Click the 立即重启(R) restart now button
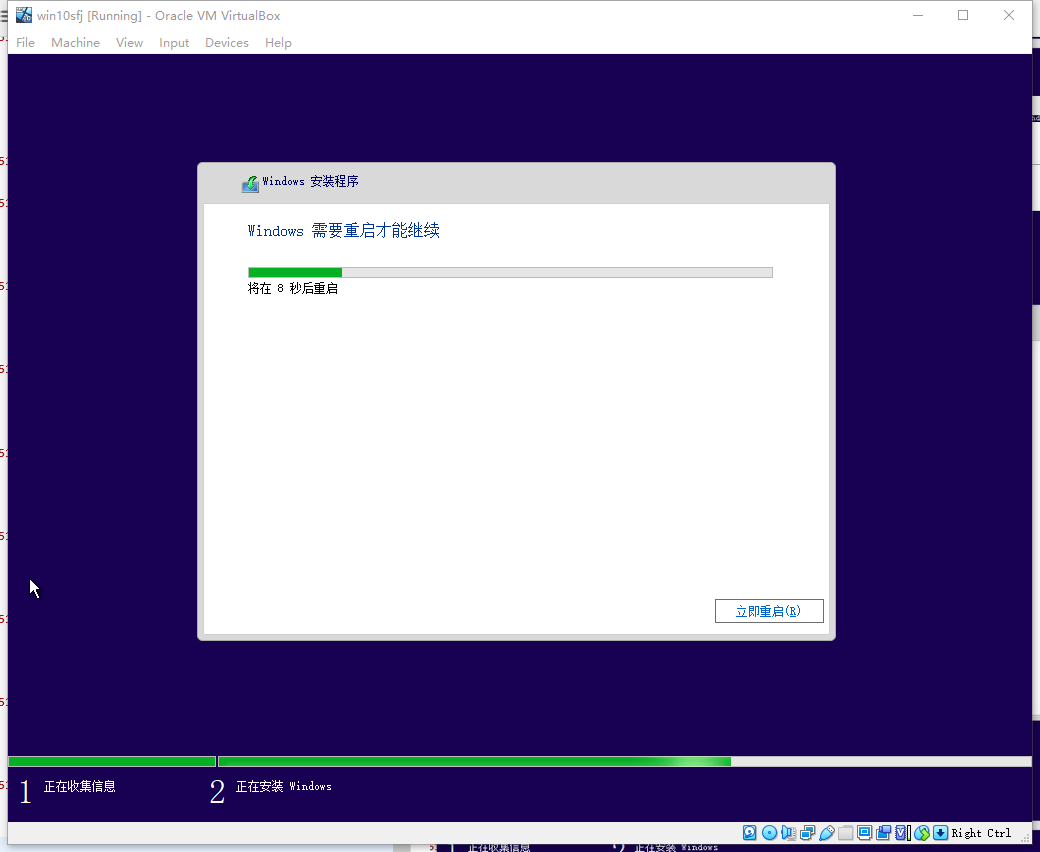1040x852 pixels. [769, 611]
